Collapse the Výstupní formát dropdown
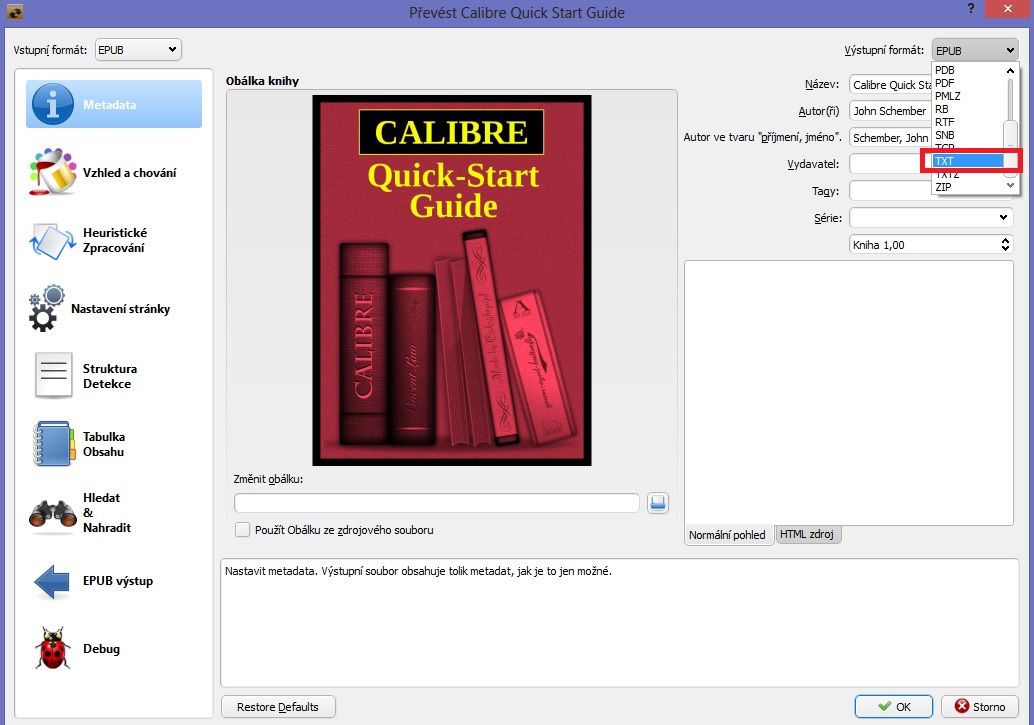This screenshot has height=725, width=1034. 975,50
